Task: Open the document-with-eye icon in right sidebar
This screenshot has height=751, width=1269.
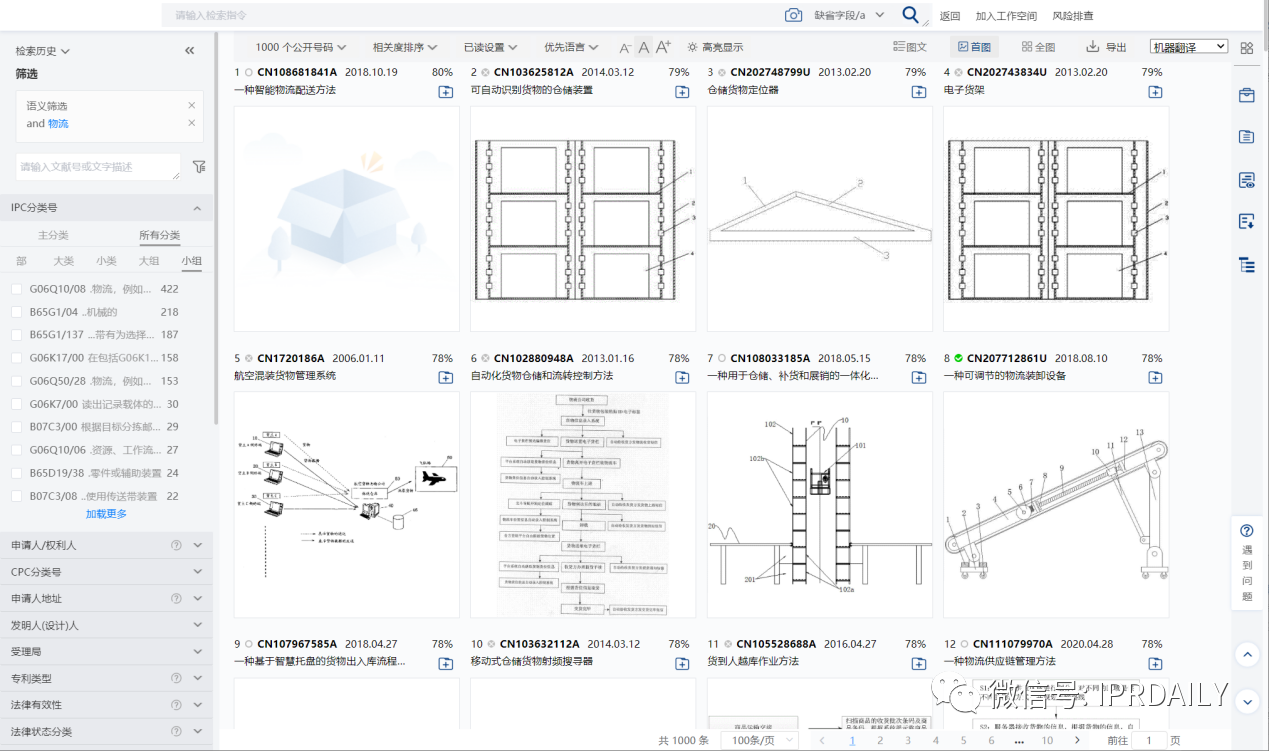Action: click(x=1246, y=180)
